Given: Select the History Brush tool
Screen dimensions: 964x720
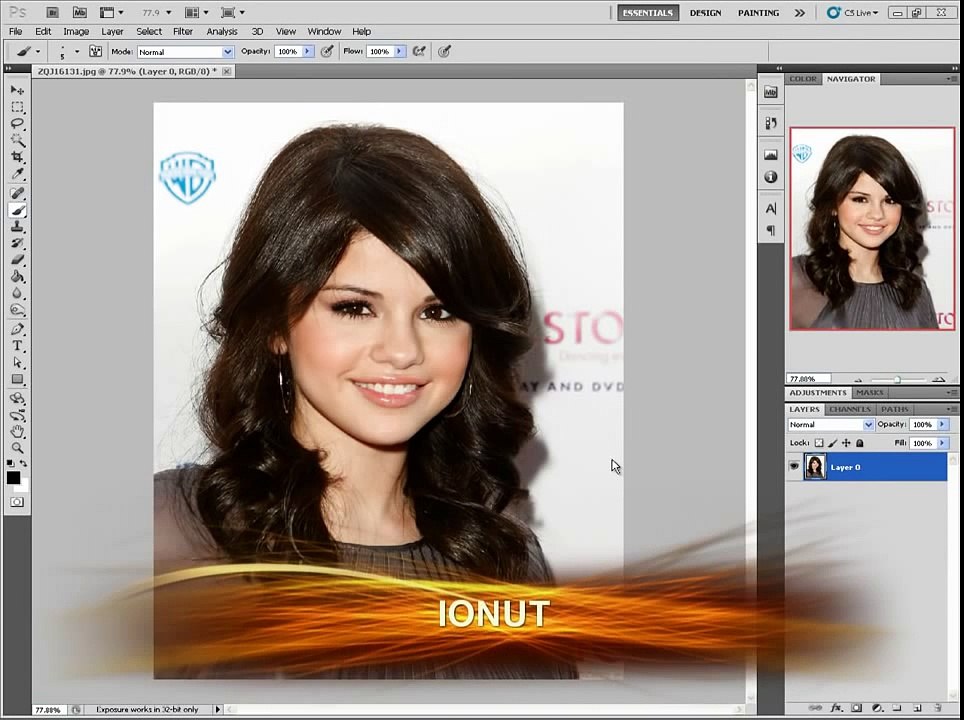Looking at the screenshot, I should [17, 243].
